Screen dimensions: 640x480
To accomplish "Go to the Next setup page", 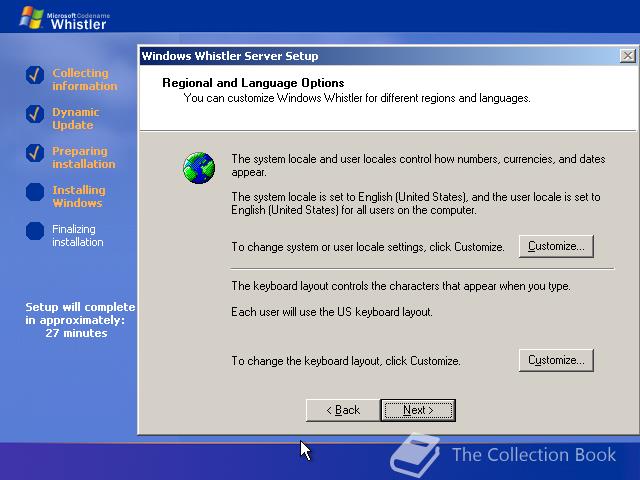I will [x=418, y=410].
